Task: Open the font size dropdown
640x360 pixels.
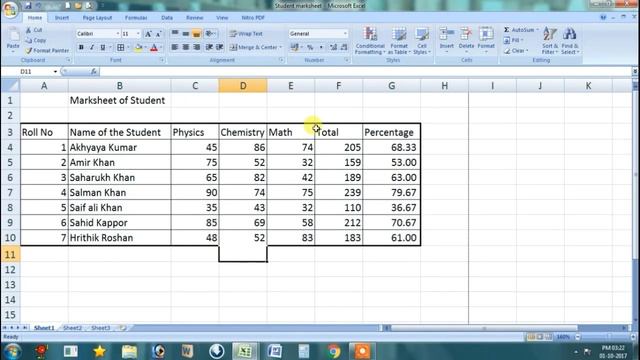Action: pyautogui.click(x=138, y=34)
